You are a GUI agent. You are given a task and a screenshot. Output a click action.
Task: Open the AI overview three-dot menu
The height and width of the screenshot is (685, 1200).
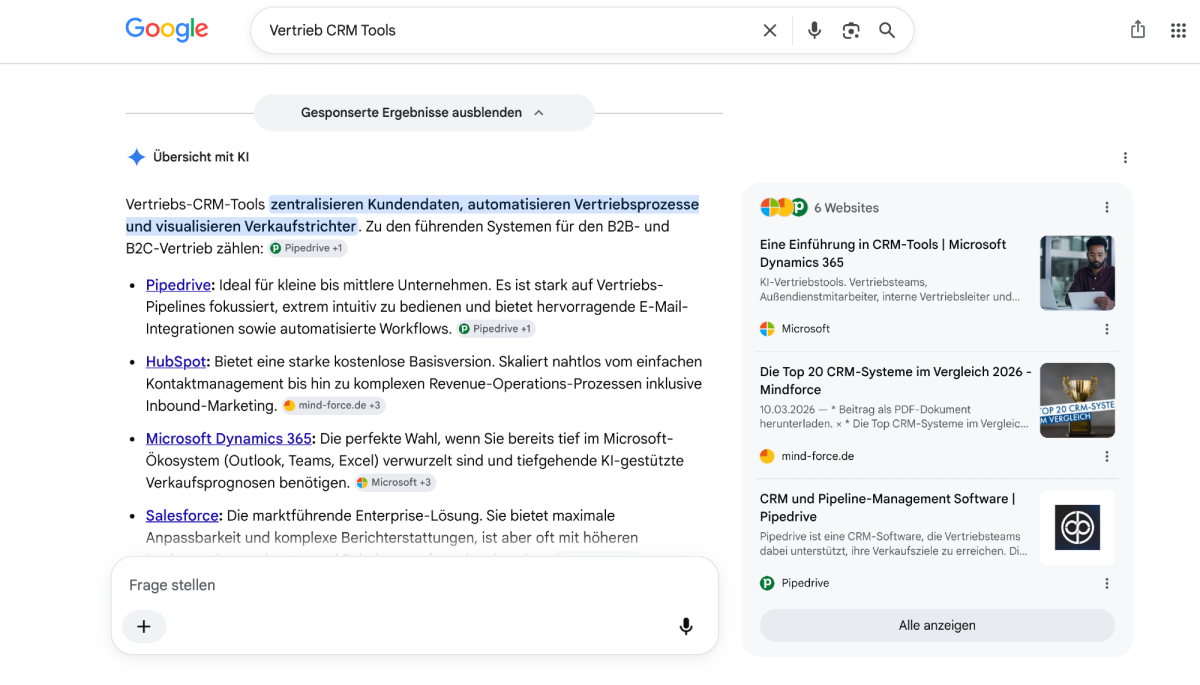coord(1125,158)
